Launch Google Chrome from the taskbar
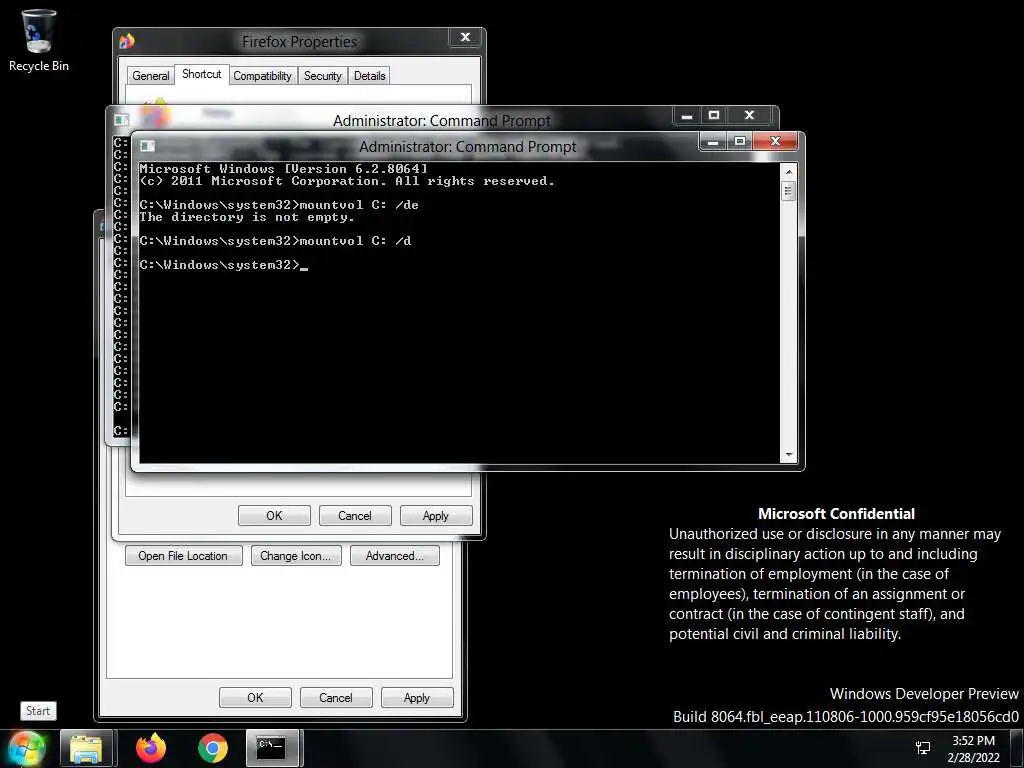 point(213,748)
